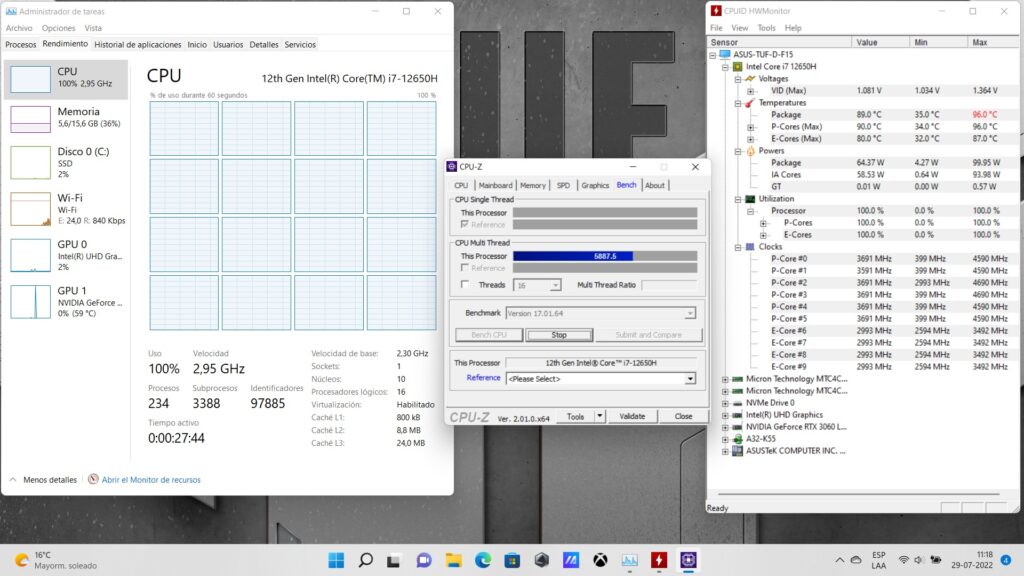Click the arrow next to CPU-Z Tools button
The height and width of the screenshot is (576, 1024).
[x=600, y=416]
